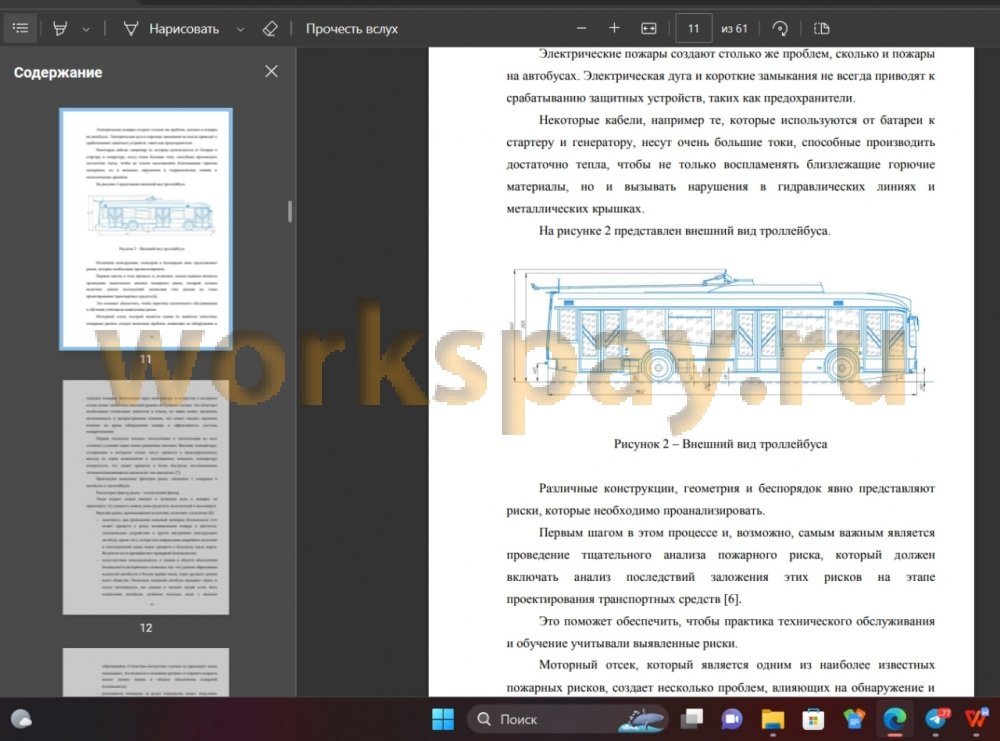Click the thumbnail panel scrollbar handle
The height and width of the screenshot is (741, 1000).
[290, 211]
